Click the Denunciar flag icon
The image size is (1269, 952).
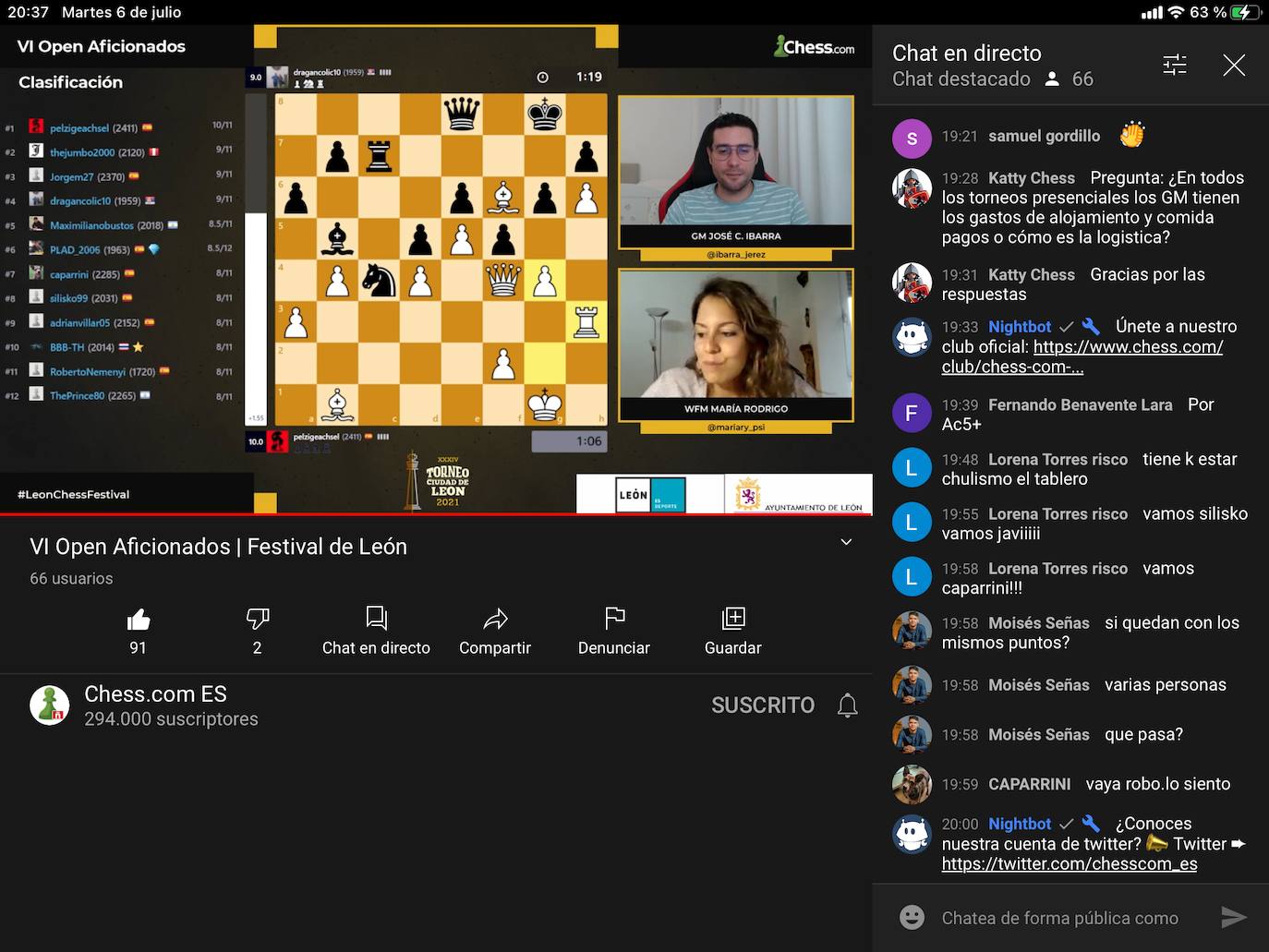point(613,619)
